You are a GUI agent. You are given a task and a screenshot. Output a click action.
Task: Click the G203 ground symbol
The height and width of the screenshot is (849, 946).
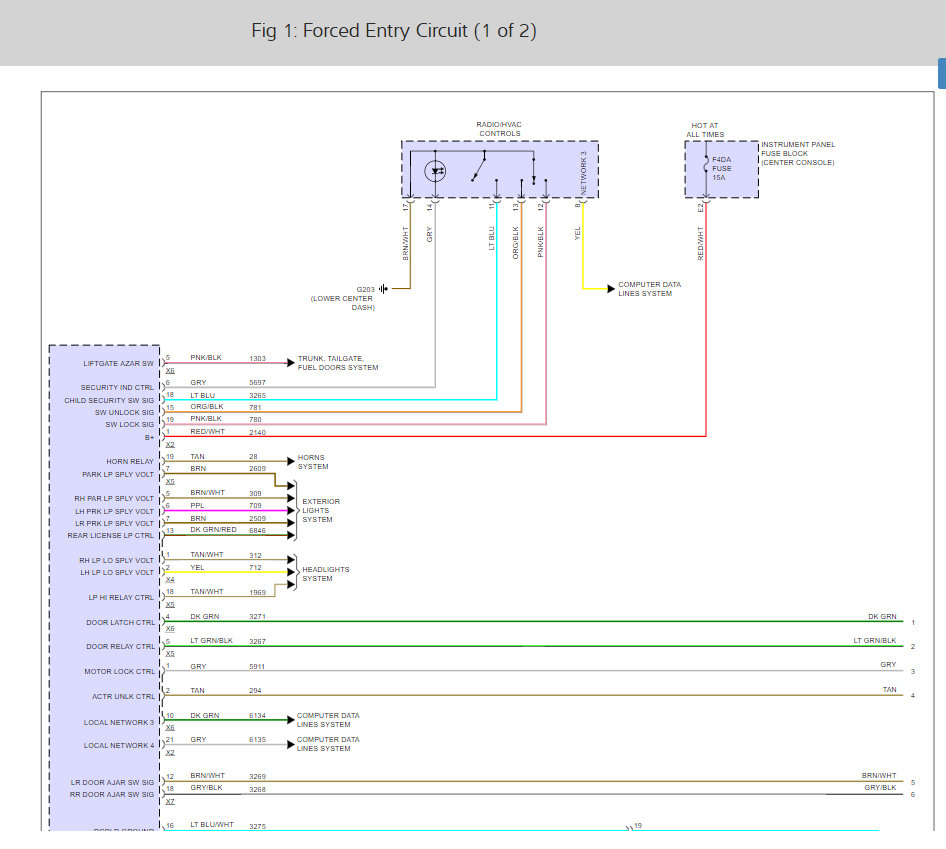383,289
